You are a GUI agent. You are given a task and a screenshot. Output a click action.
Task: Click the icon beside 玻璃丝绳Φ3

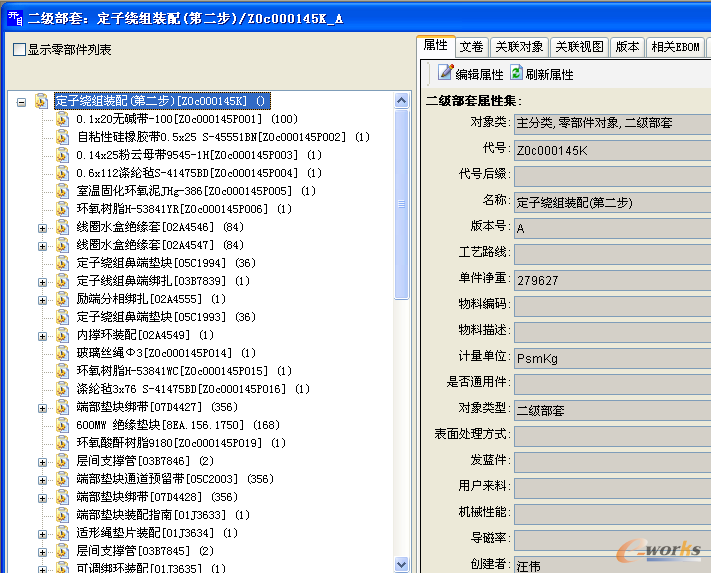pos(63,353)
